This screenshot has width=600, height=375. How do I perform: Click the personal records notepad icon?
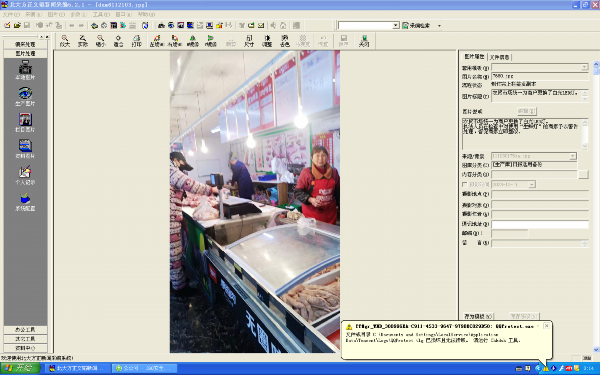click(25, 175)
